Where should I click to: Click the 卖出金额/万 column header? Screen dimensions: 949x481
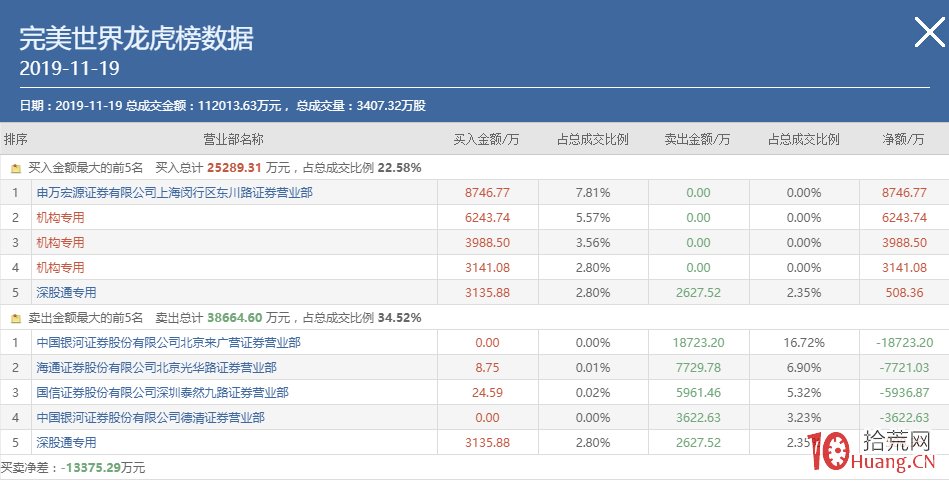pos(697,139)
